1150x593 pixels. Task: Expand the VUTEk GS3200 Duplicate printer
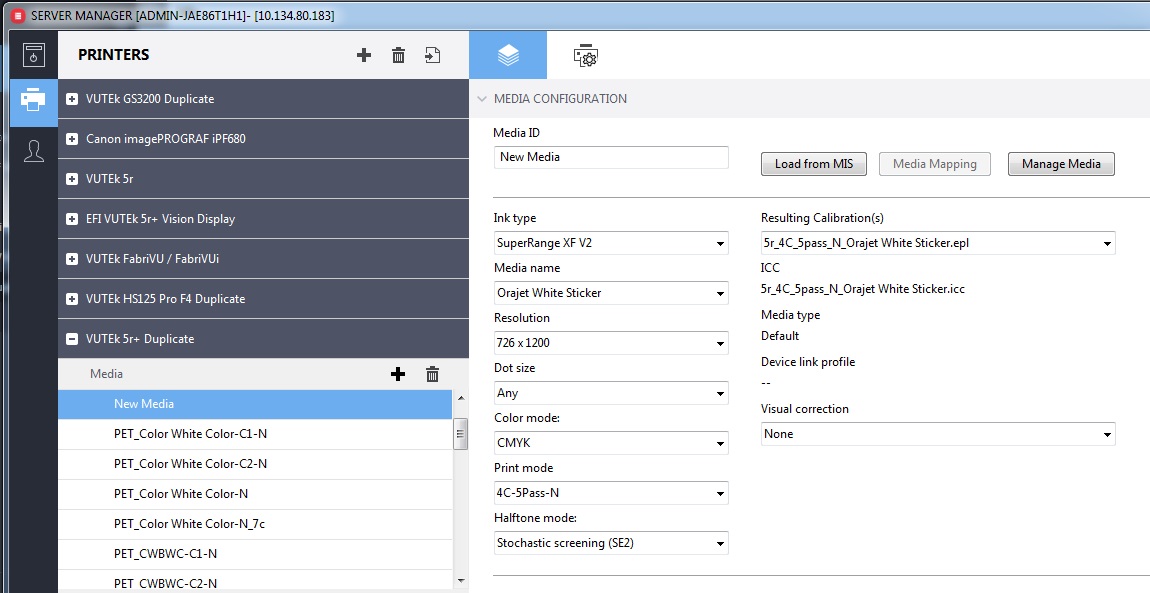(x=72, y=99)
